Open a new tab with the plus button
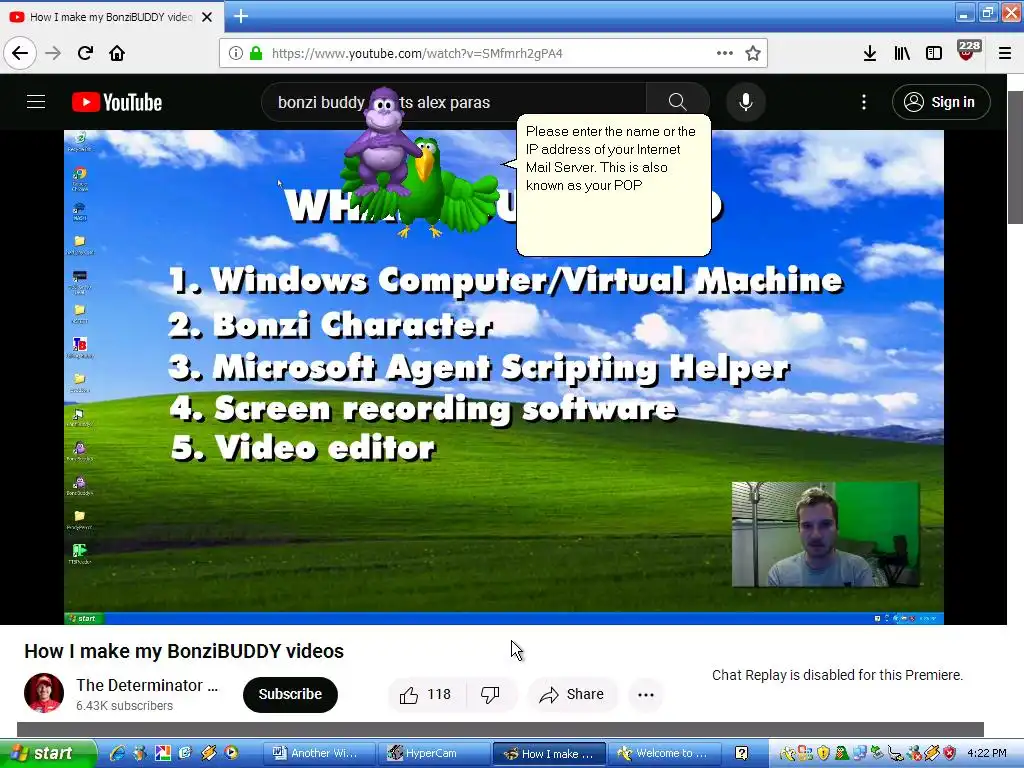The width and height of the screenshot is (1024, 768). (x=241, y=16)
